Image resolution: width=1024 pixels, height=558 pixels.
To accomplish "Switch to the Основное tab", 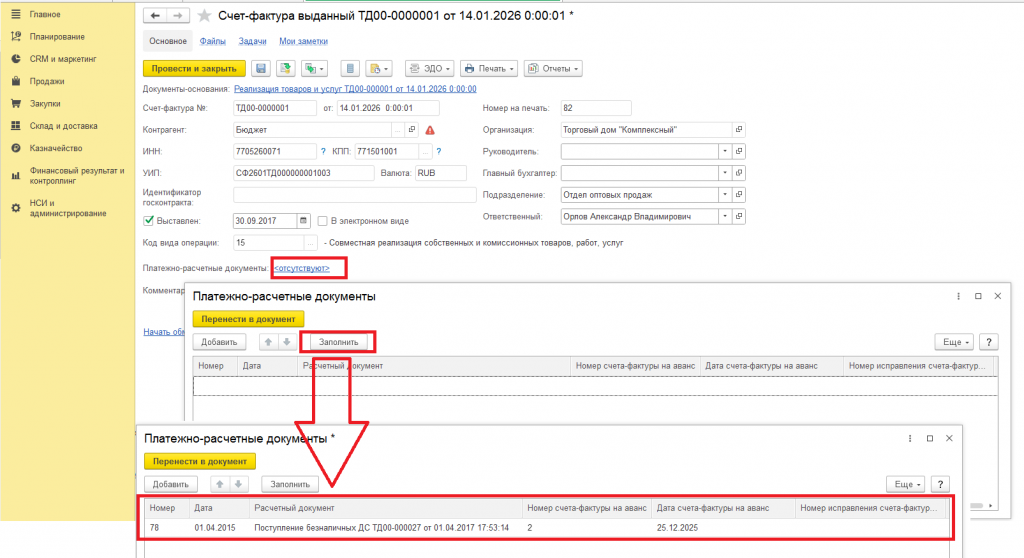I will 168,41.
